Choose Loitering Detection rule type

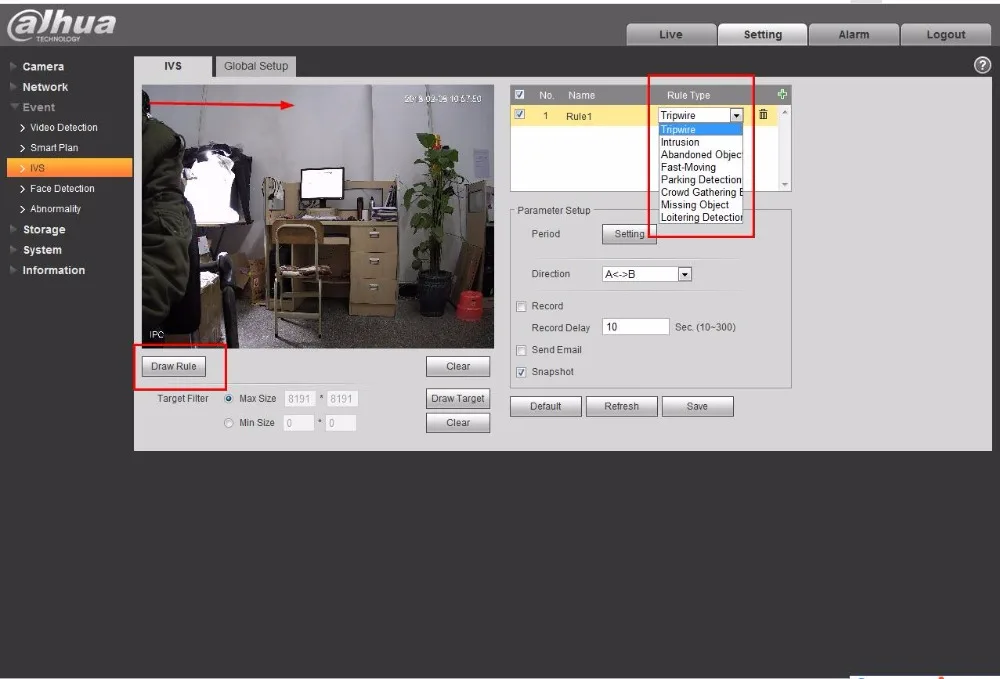[700, 217]
